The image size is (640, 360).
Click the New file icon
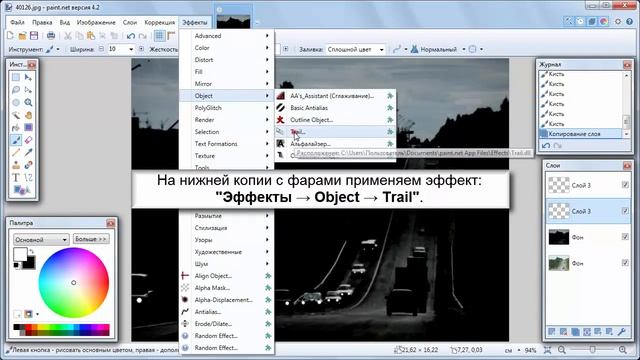pyautogui.click(x=11, y=36)
